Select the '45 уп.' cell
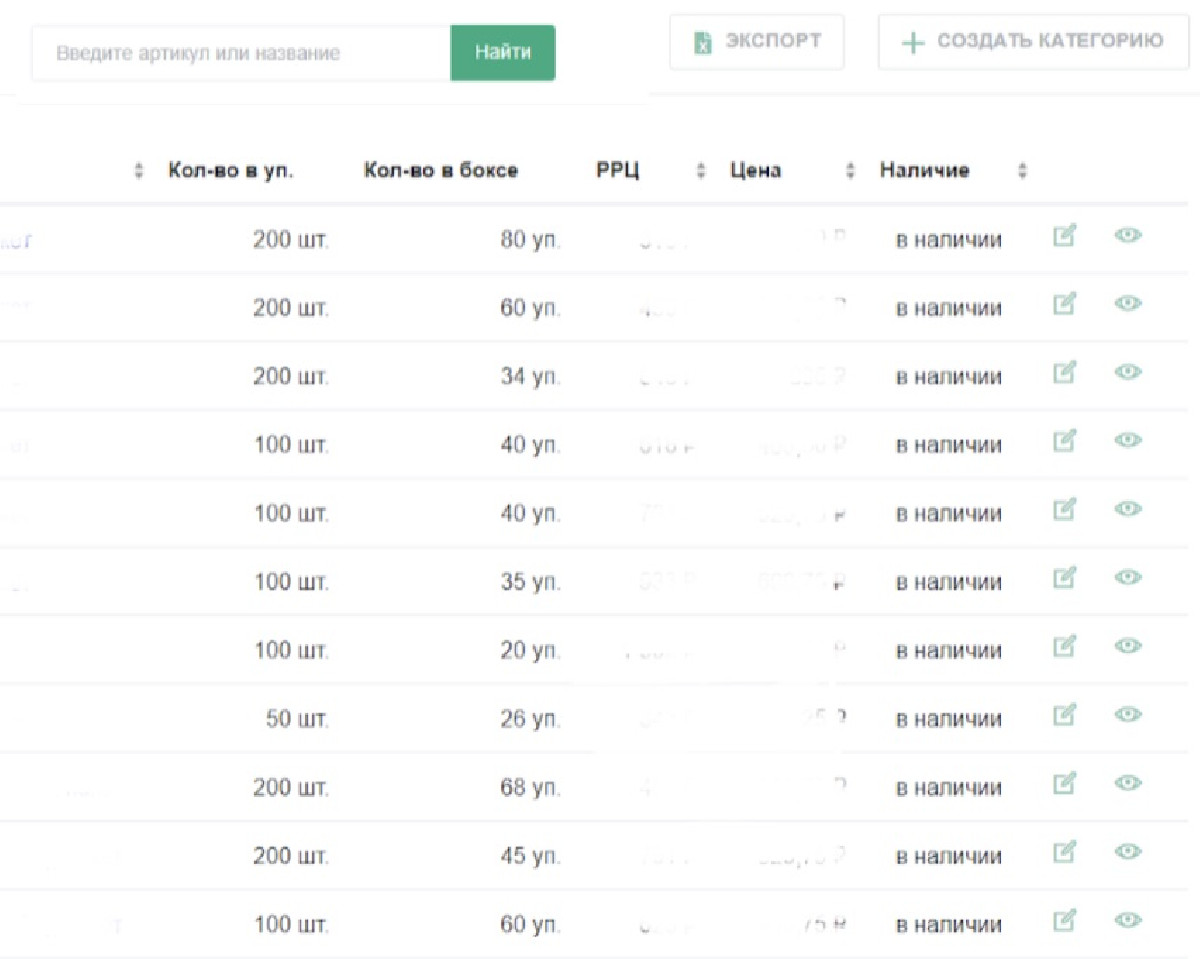The image size is (1200, 959). 530,857
